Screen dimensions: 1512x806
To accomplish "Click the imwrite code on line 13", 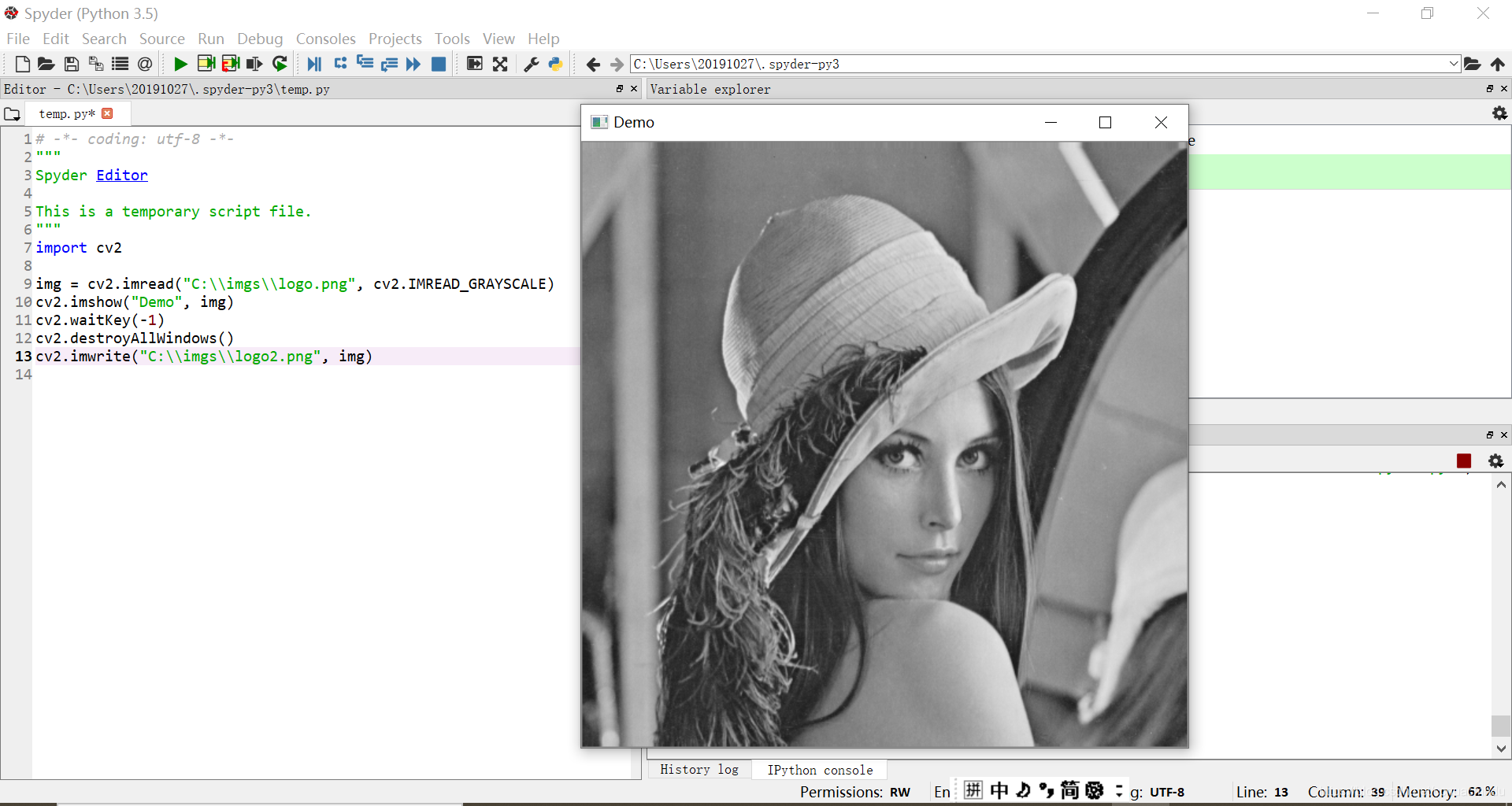I will (x=204, y=357).
